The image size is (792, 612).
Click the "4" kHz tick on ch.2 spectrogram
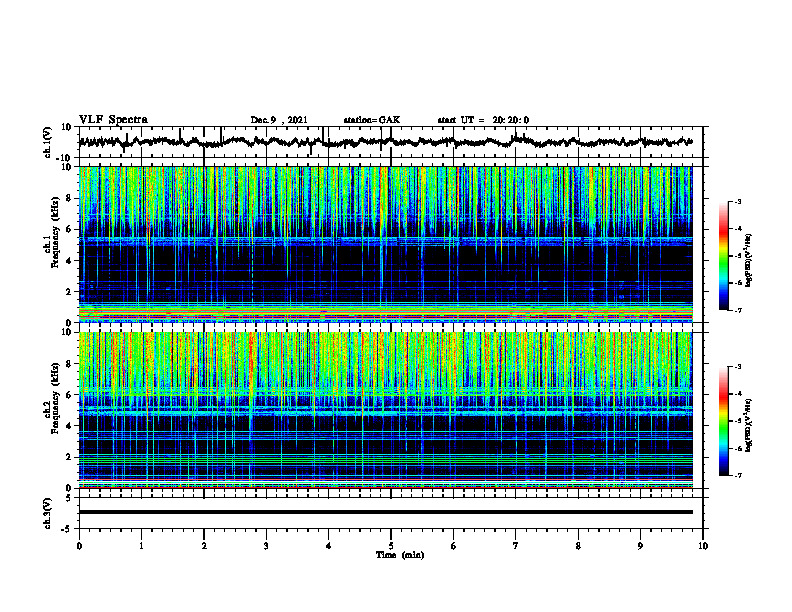[x=69, y=426]
